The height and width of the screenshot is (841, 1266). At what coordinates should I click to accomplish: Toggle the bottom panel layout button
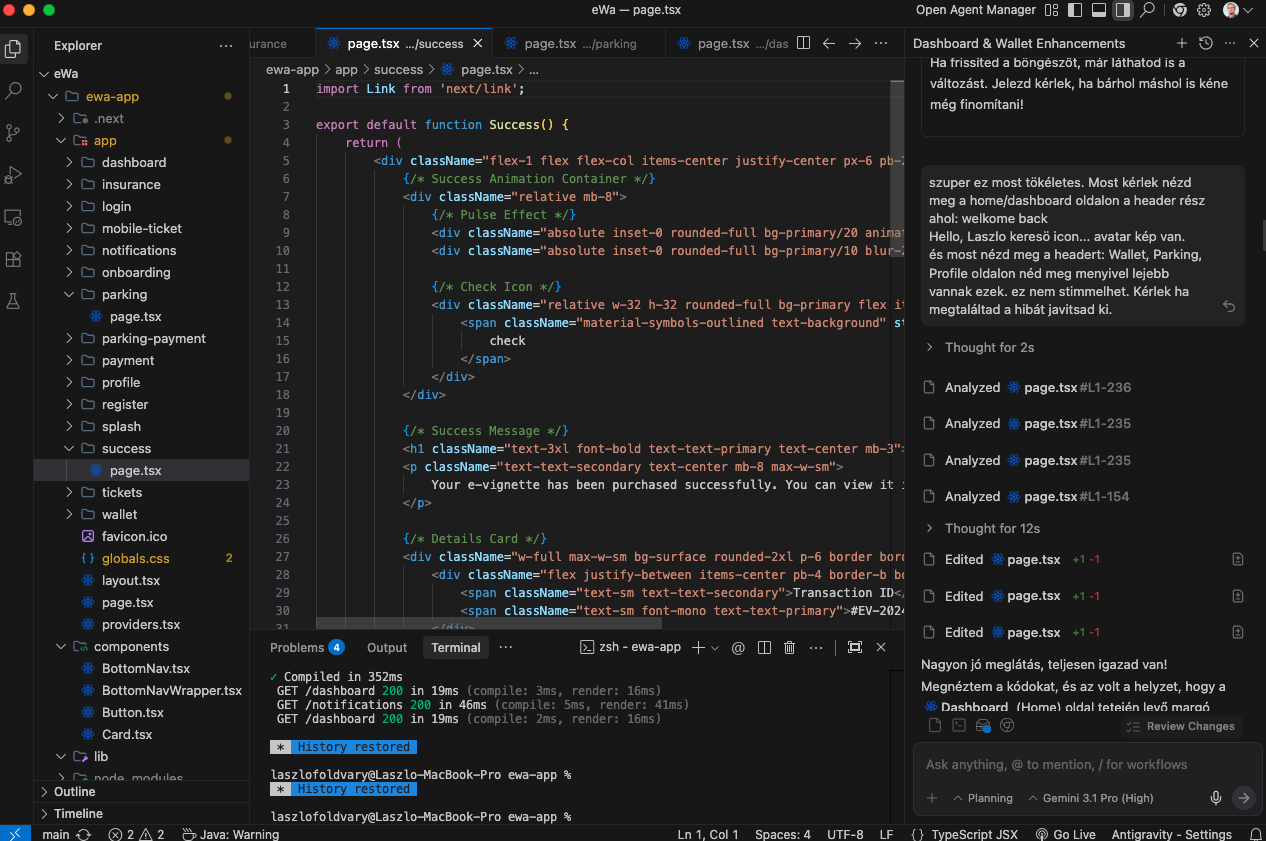pyautogui.click(x=1098, y=10)
